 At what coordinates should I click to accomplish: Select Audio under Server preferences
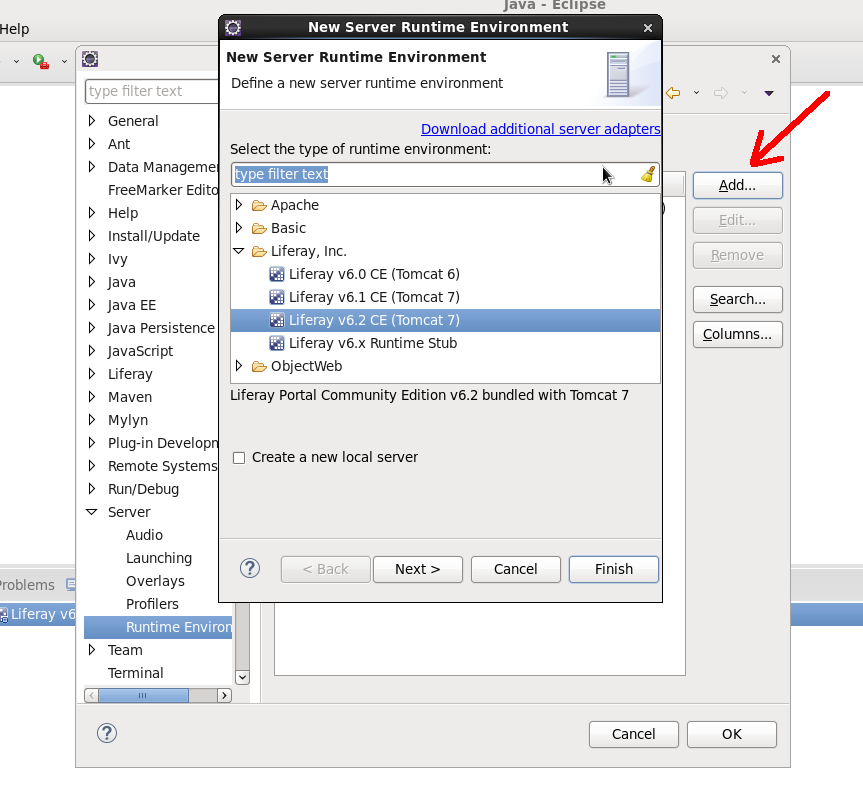coord(144,535)
